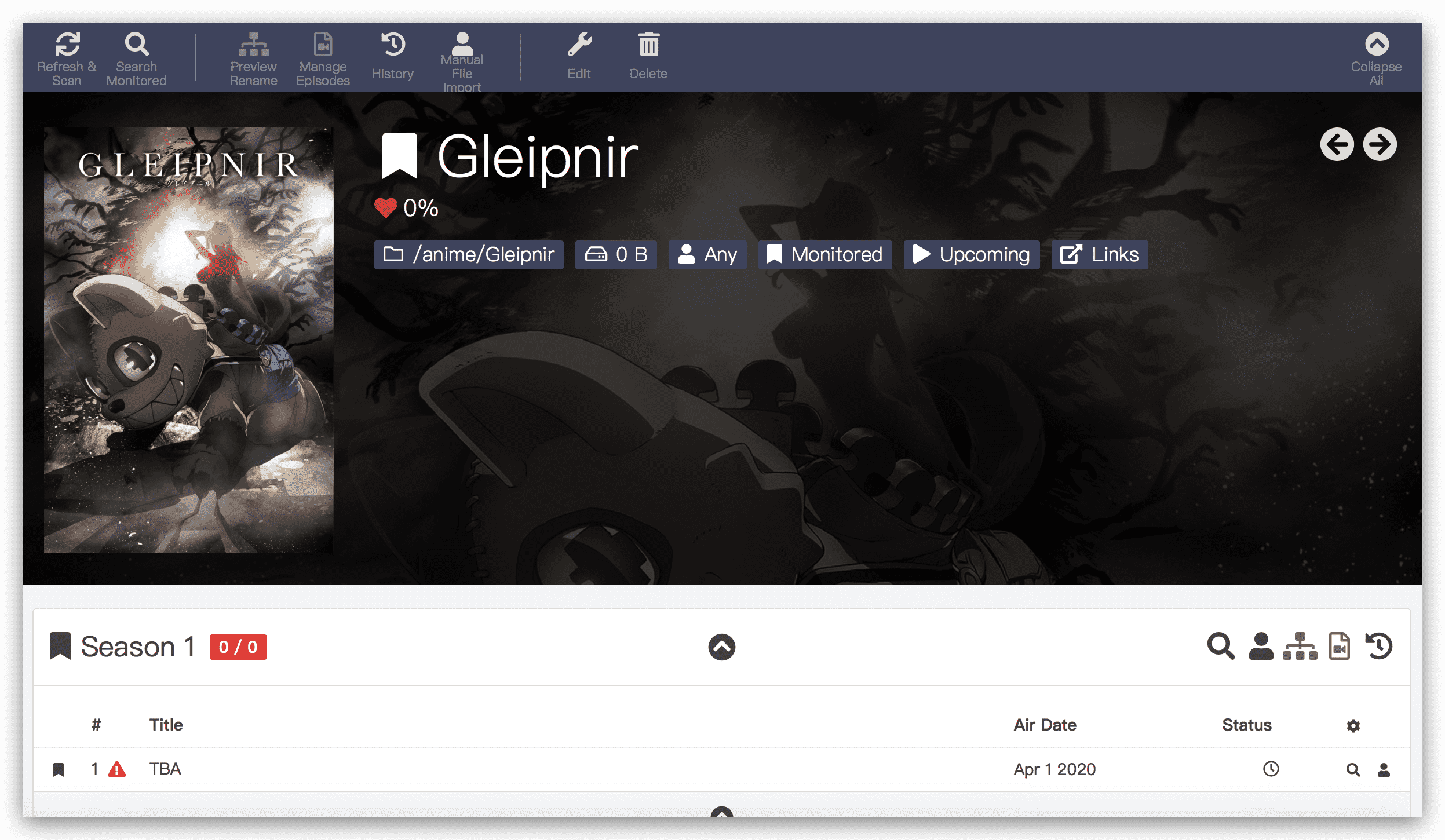Screen dimensions: 1445x840
Task: Open the Links label
Action: [1100, 254]
